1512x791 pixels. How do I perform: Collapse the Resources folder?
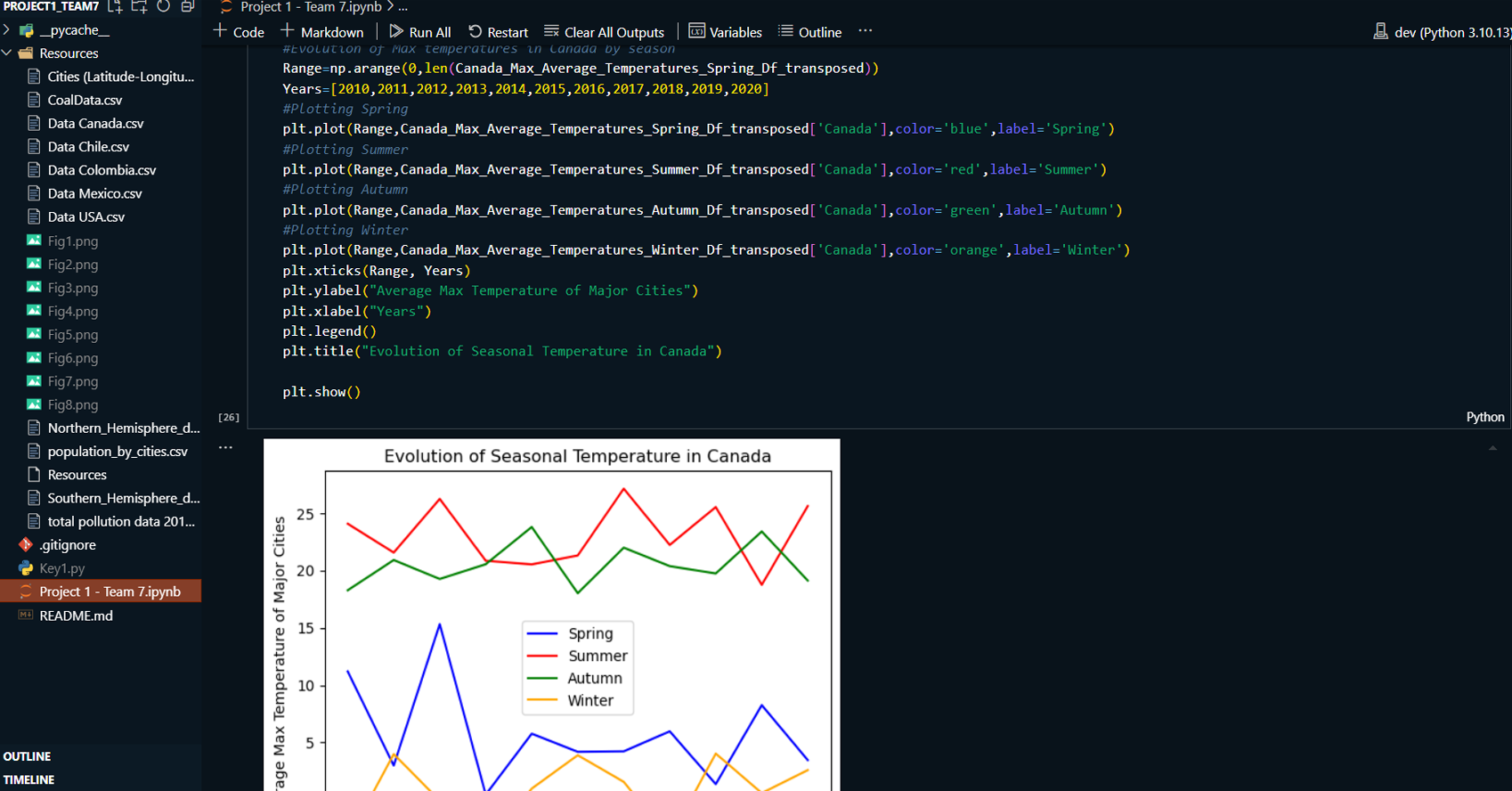[69, 53]
